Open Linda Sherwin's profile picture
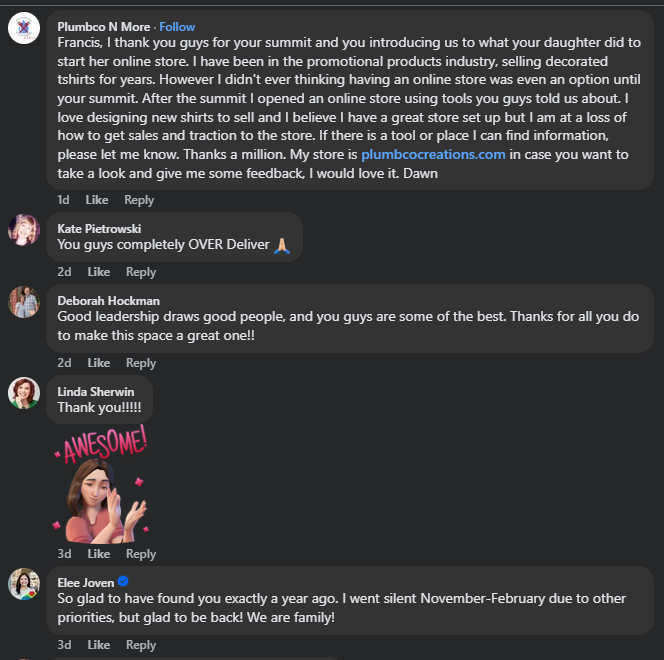 click(24, 392)
